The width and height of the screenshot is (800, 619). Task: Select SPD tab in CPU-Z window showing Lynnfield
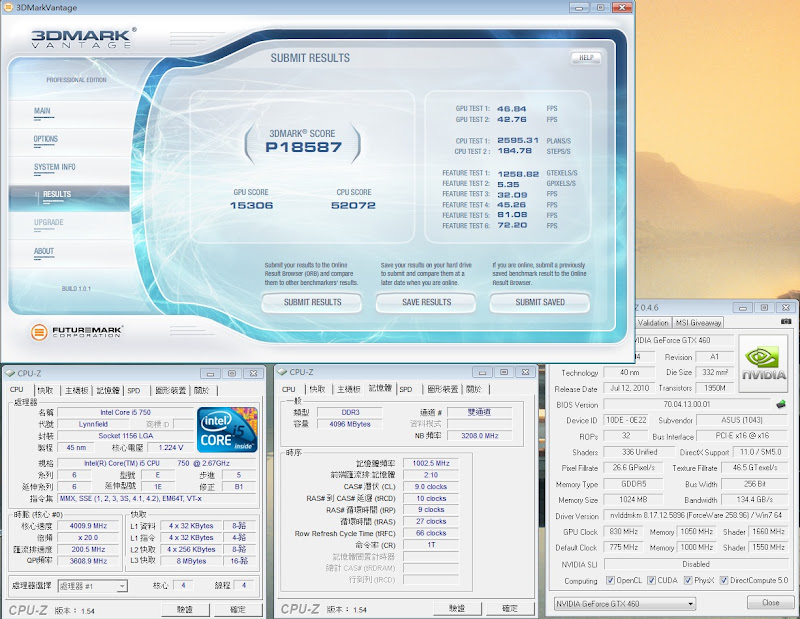[x=134, y=390]
